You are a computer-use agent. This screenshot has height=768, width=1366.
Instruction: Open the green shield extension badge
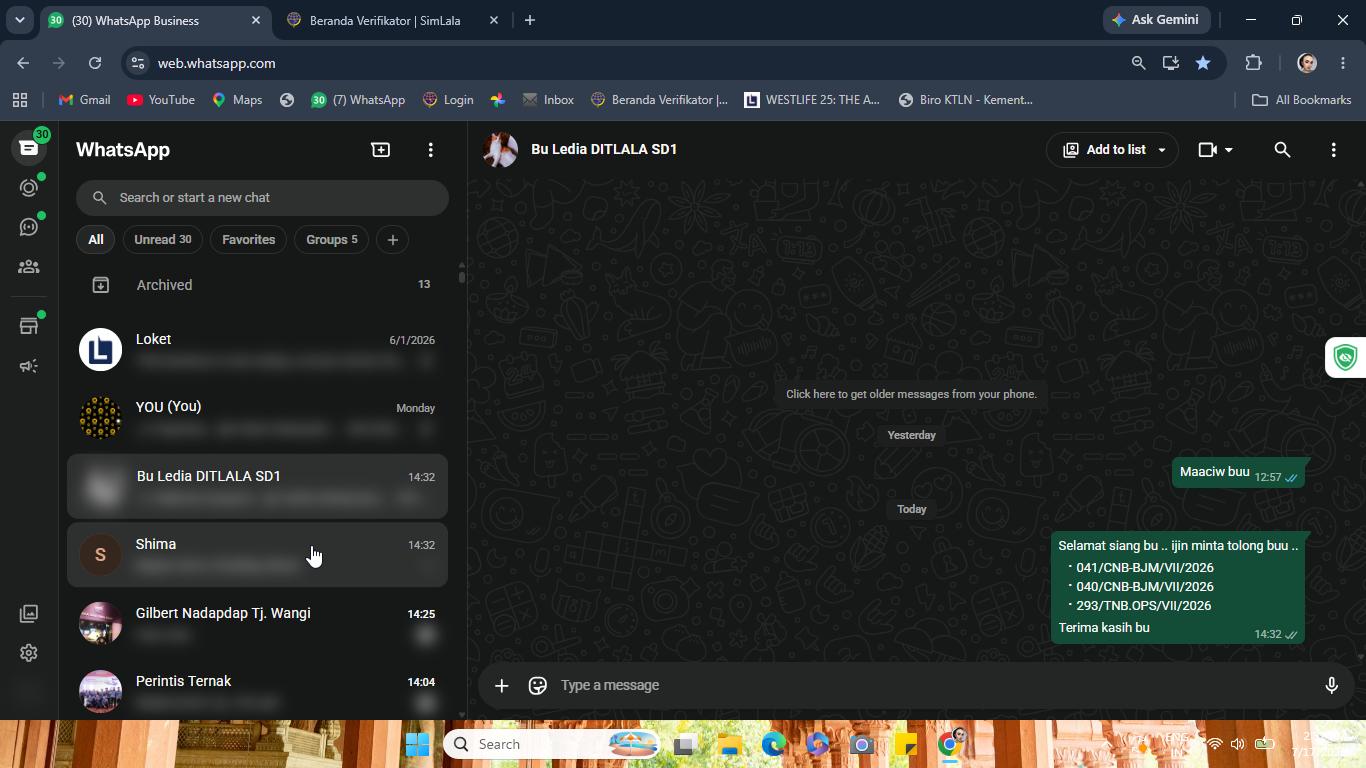[1346, 357]
